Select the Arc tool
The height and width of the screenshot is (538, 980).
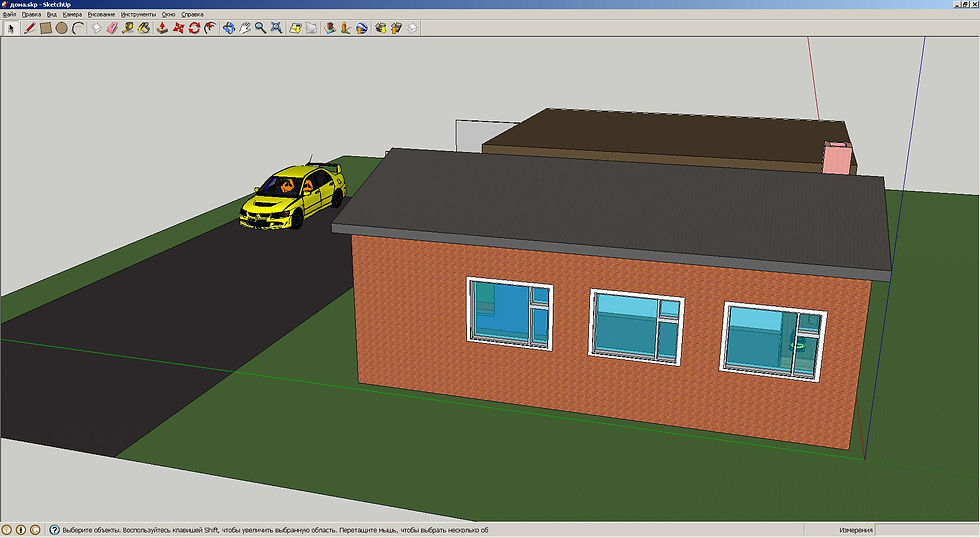click(78, 28)
